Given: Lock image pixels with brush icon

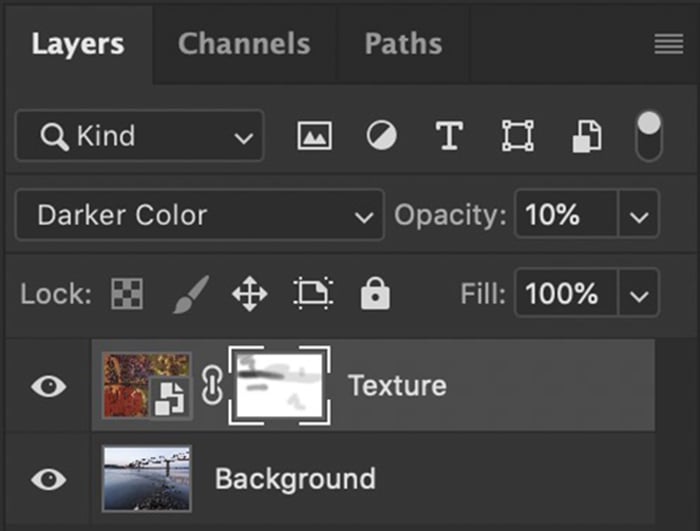Looking at the screenshot, I should click(191, 294).
